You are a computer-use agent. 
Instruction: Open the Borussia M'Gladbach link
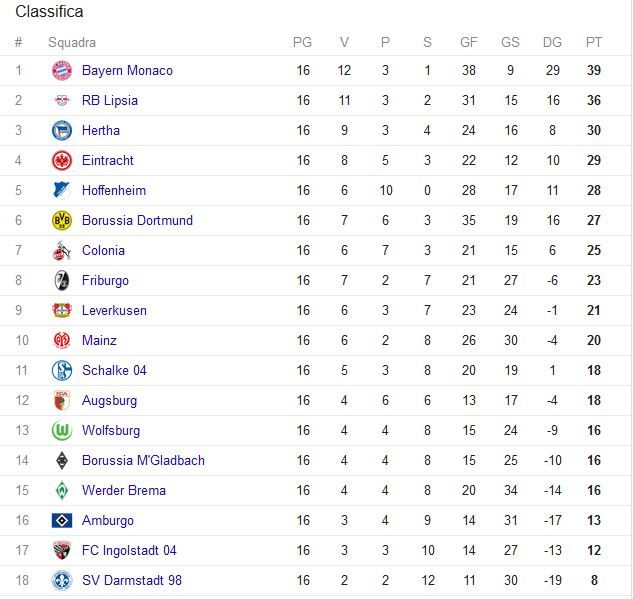[x=143, y=460]
